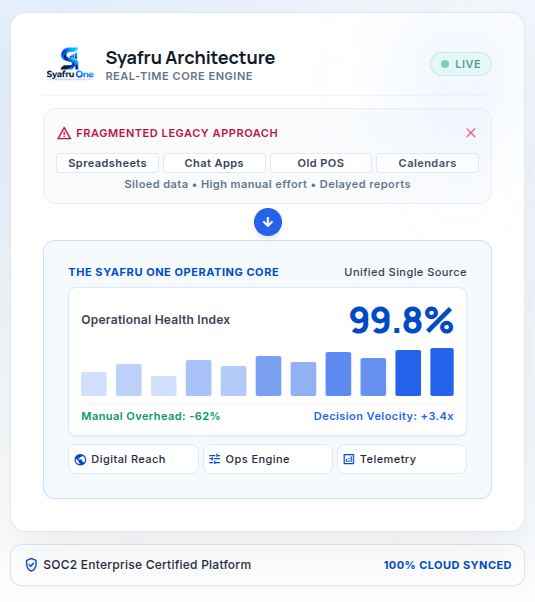Dismiss the Fragmented Legacy Approach with the red X

click(471, 133)
